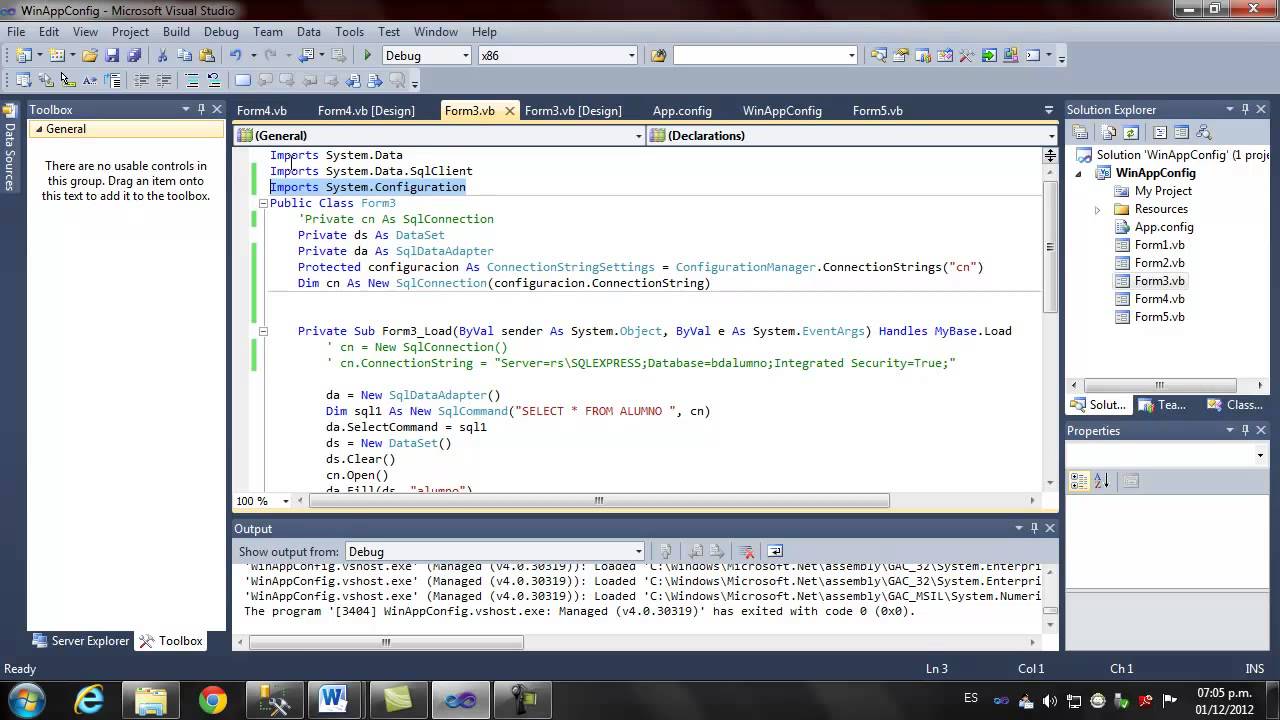
Task: Cut selection with scissors icon
Action: [162, 55]
